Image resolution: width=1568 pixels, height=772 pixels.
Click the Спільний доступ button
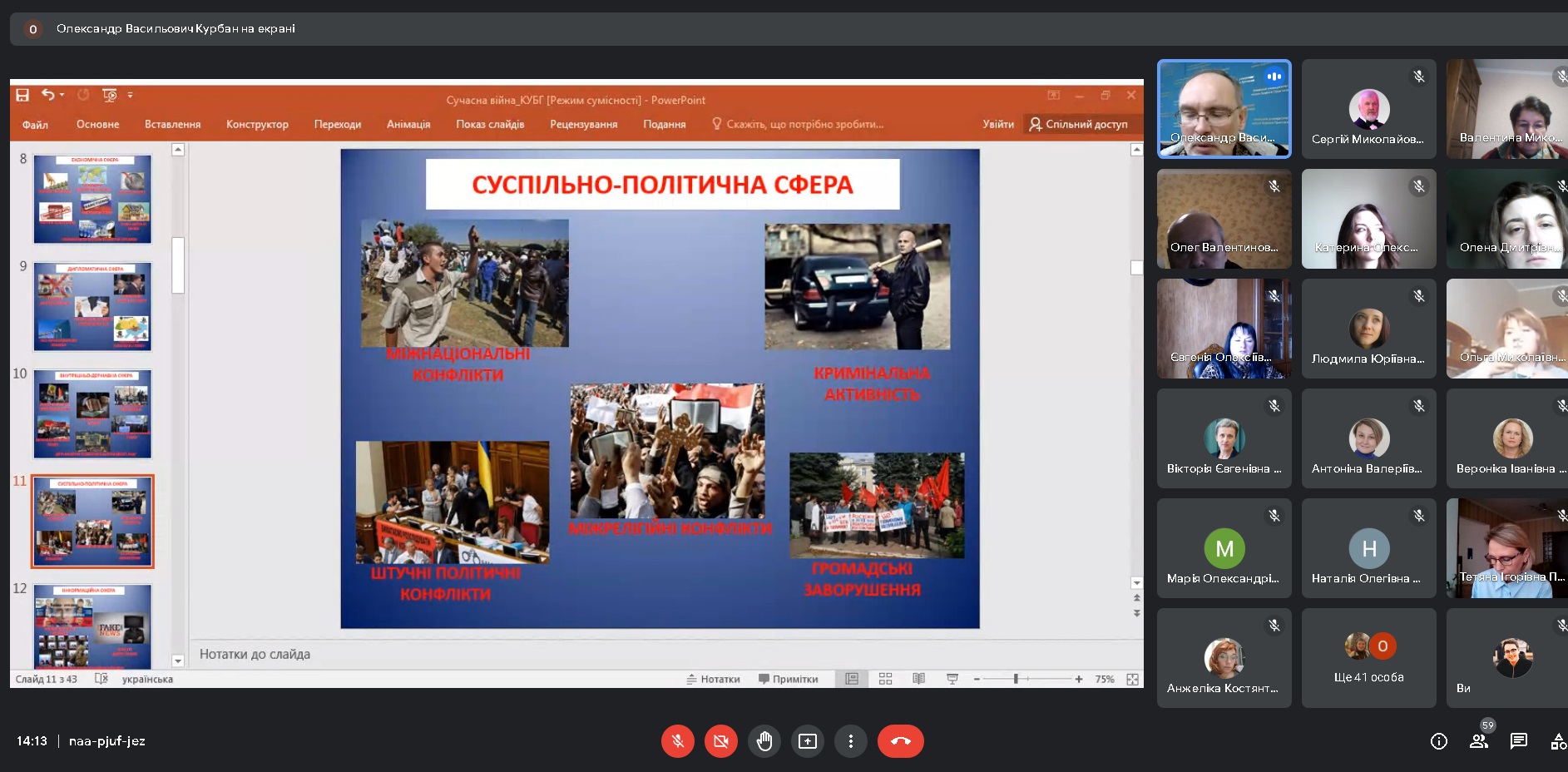click(1078, 124)
